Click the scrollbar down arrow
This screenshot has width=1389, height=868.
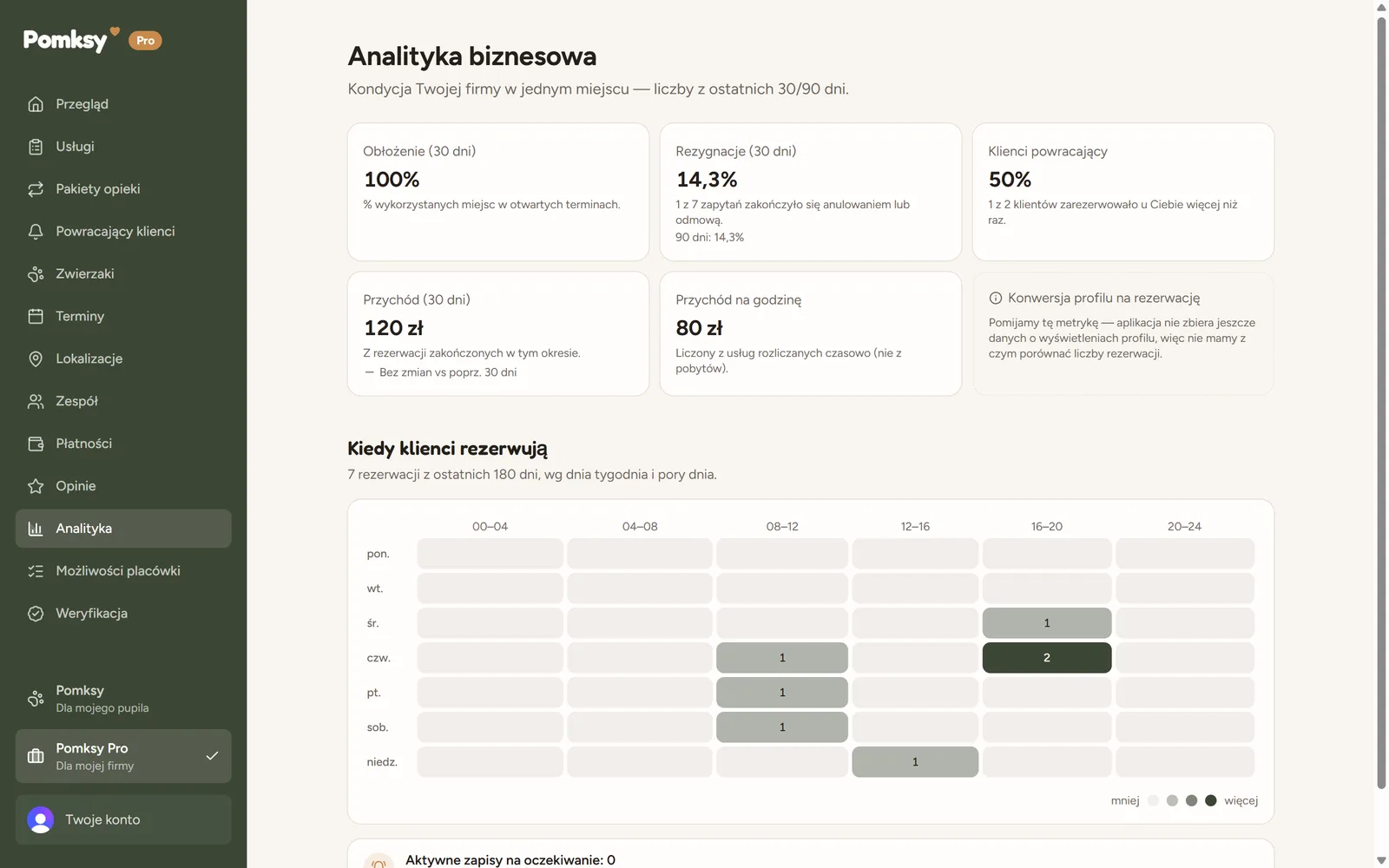click(x=1381, y=860)
